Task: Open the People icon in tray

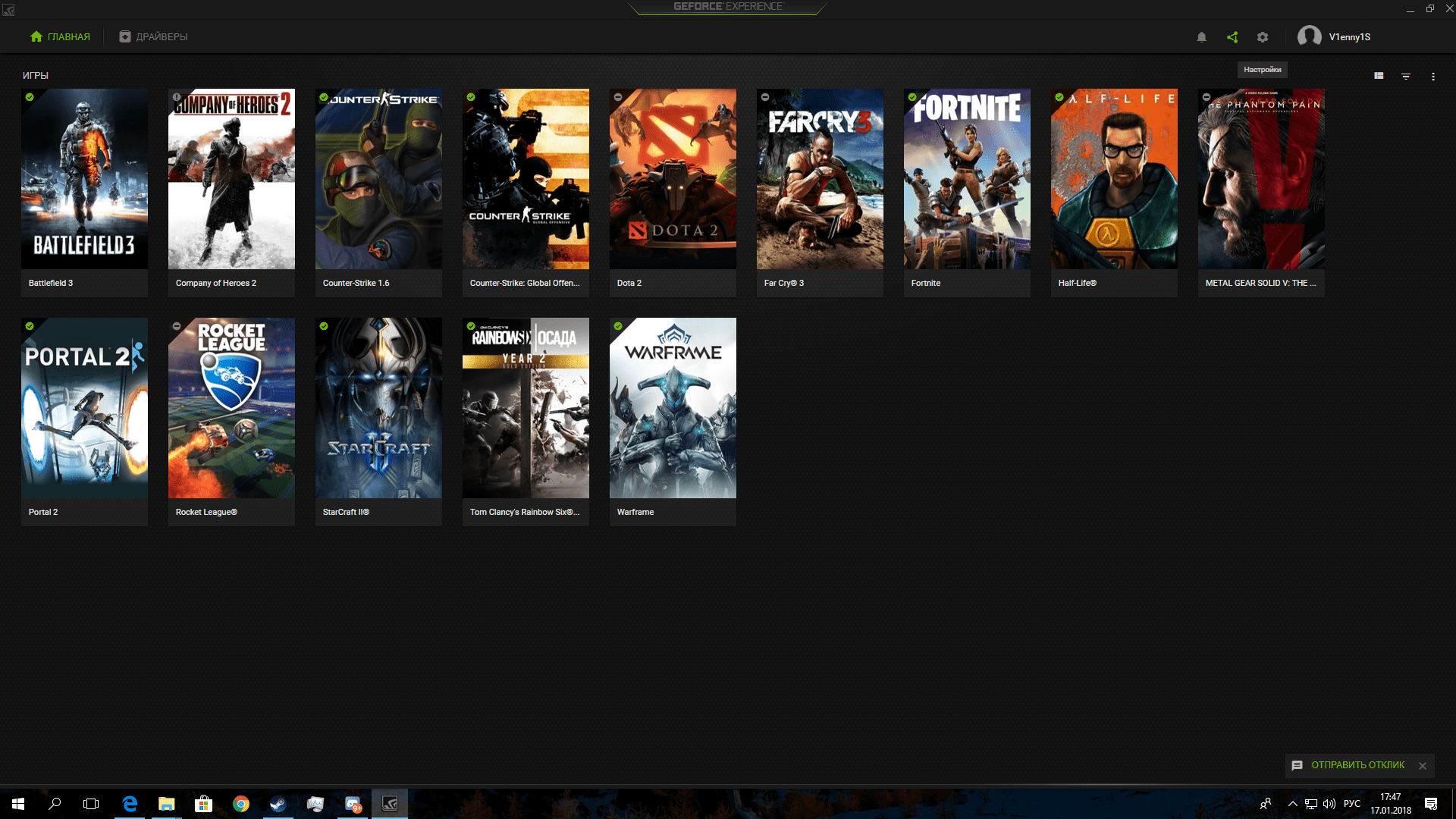Action: [1265, 804]
